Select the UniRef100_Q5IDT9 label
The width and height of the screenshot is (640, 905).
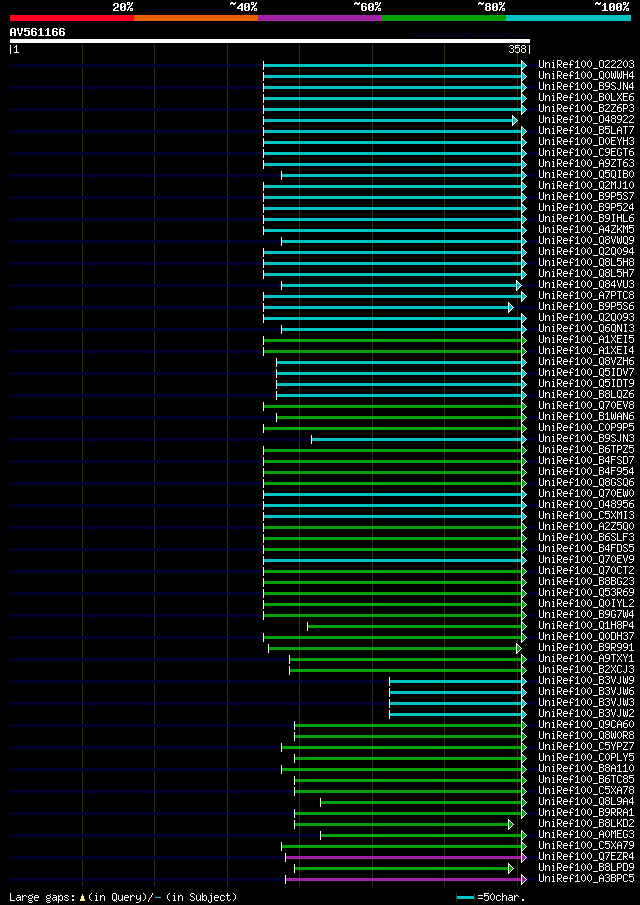tap(586, 384)
